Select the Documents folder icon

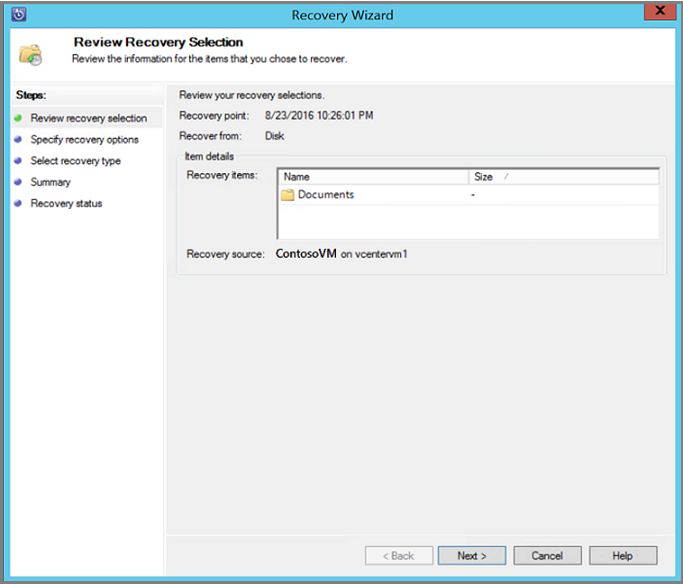(287, 195)
